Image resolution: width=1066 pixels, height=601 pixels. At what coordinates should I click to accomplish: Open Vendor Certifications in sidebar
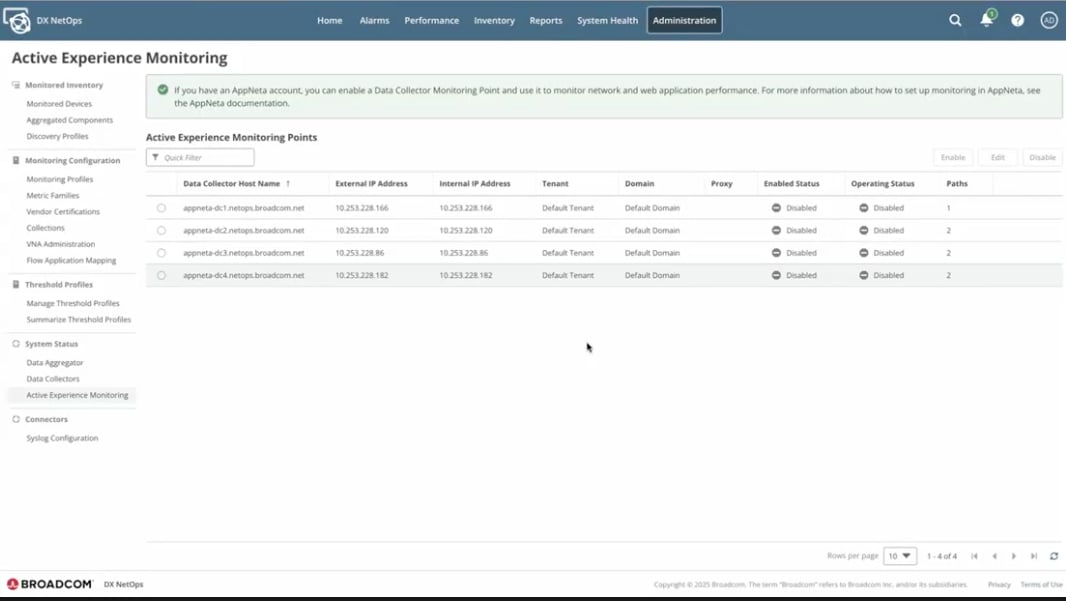tap(63, 212)
